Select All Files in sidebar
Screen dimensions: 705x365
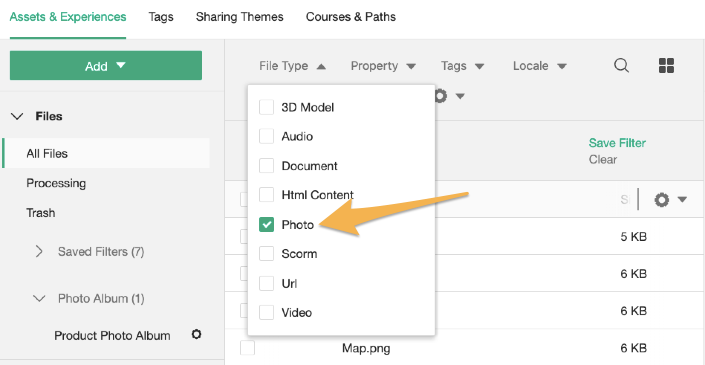(106, 153)
